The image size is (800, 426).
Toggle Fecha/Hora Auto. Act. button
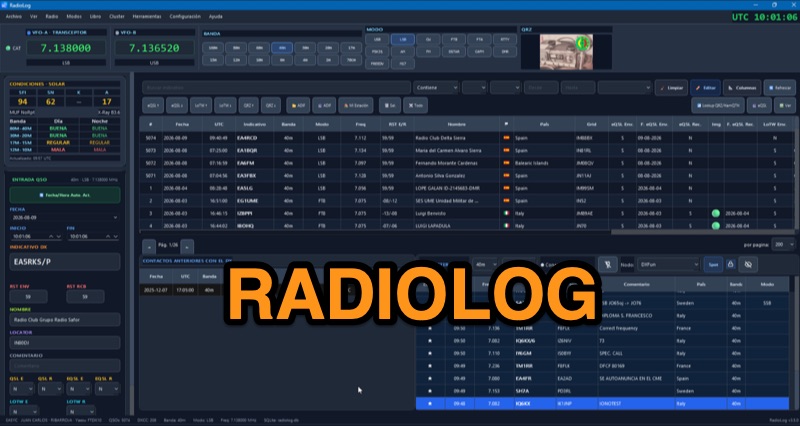pyautogui.click(x=65, y=195)
